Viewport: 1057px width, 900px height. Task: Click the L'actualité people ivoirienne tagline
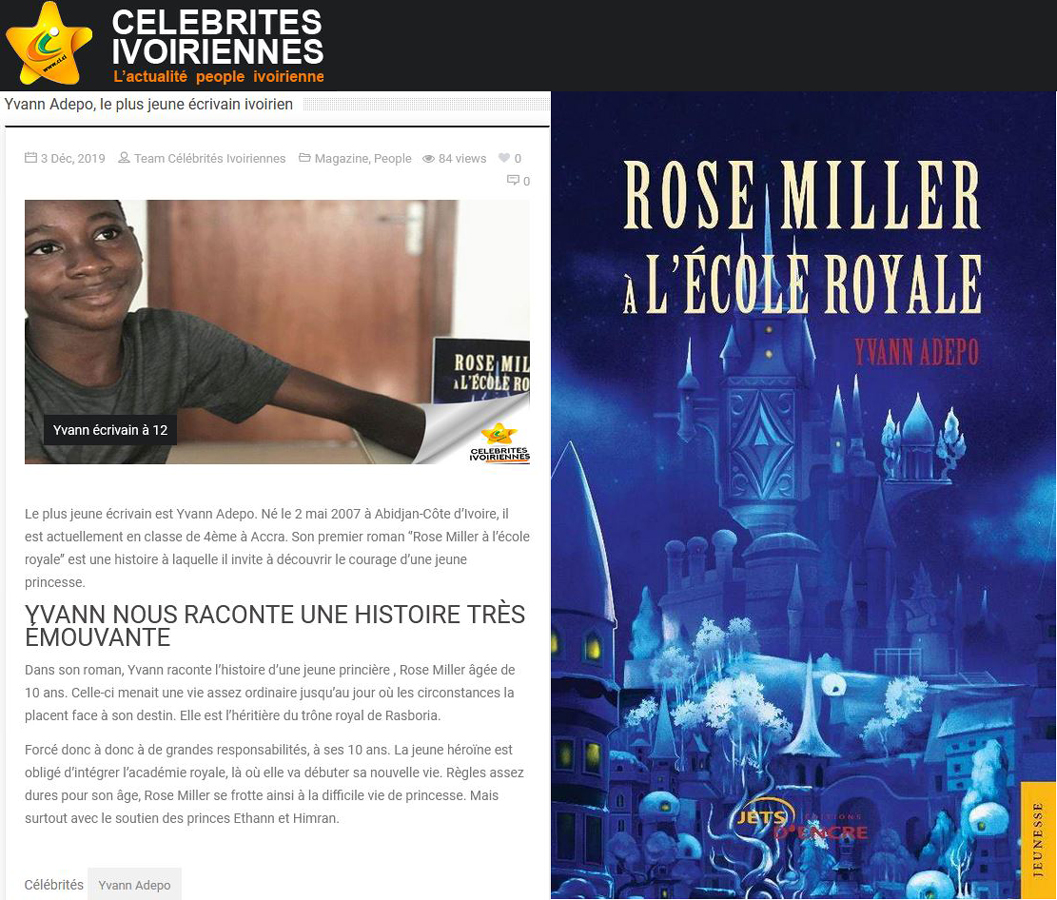[218, 77]
